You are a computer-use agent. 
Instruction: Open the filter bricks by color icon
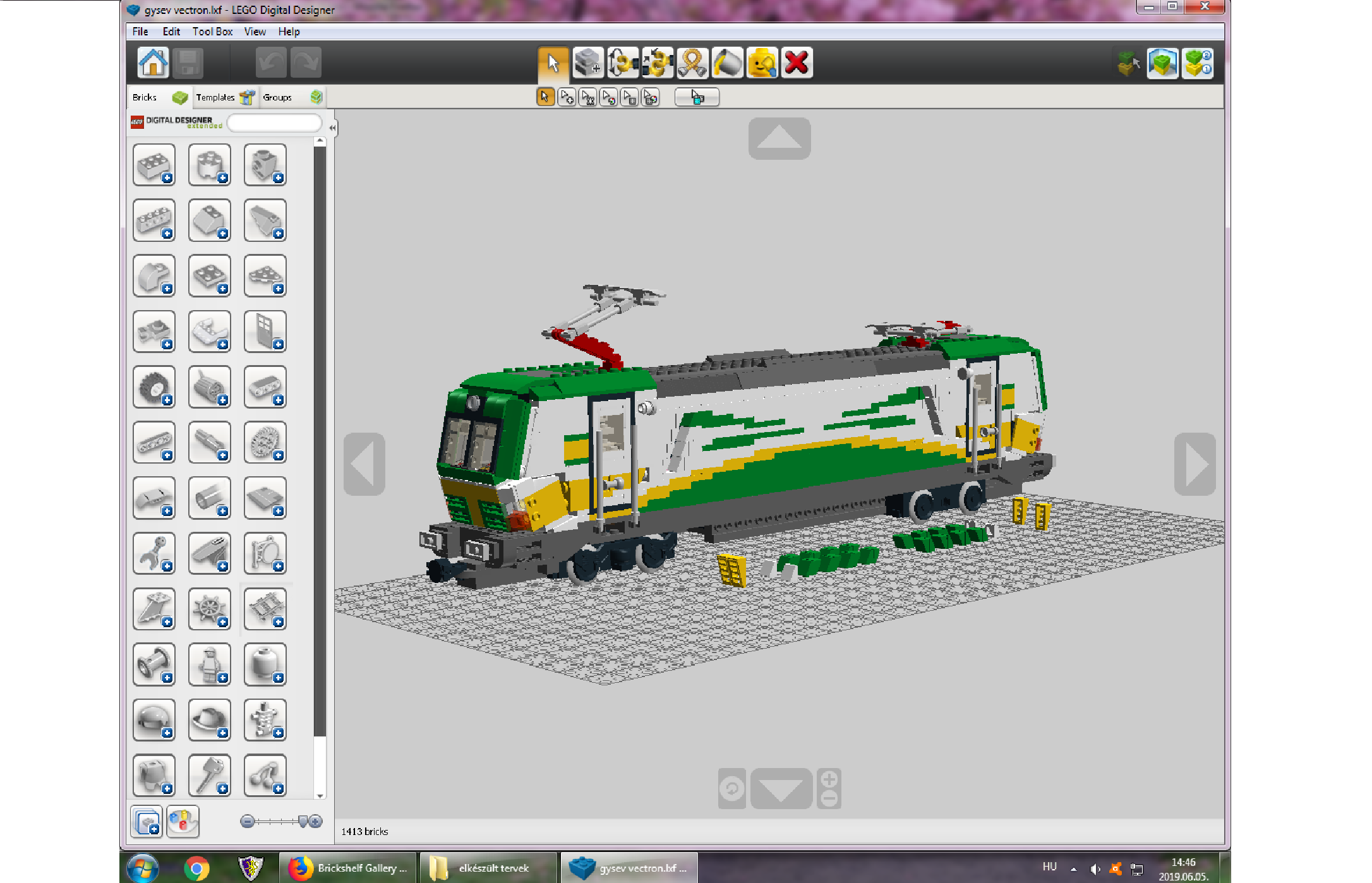coord(183,822)
